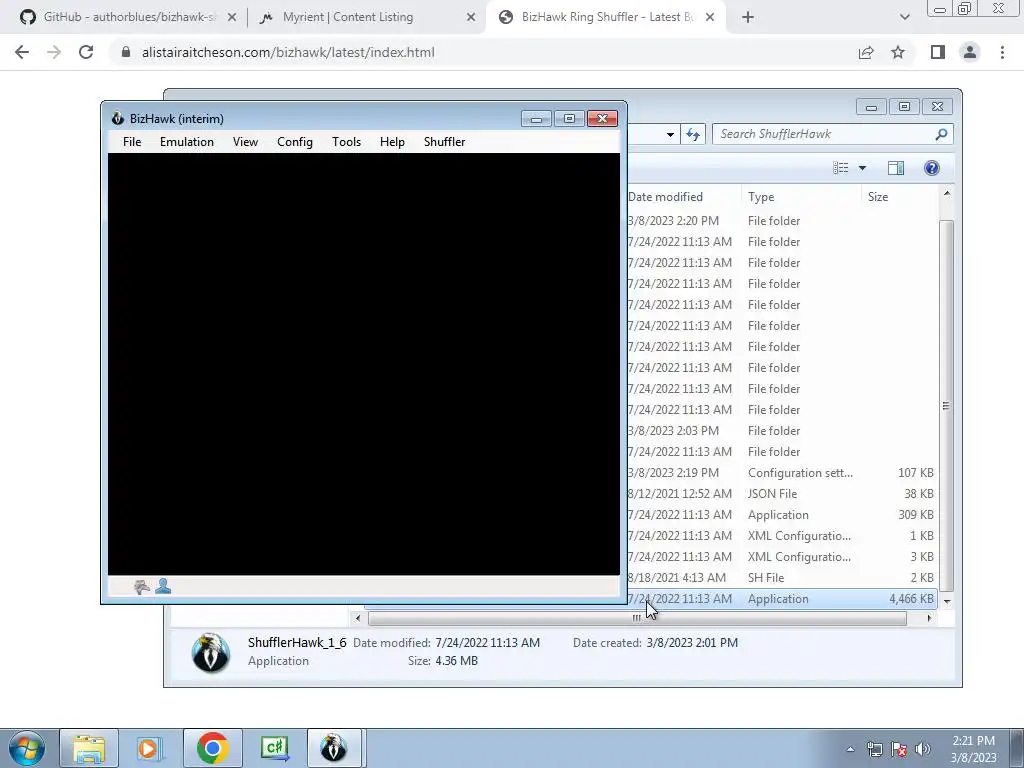This screenshot has width=1024, height=768.
Task: Close the GitHub authorblues tab
Action: coord(232,17)
